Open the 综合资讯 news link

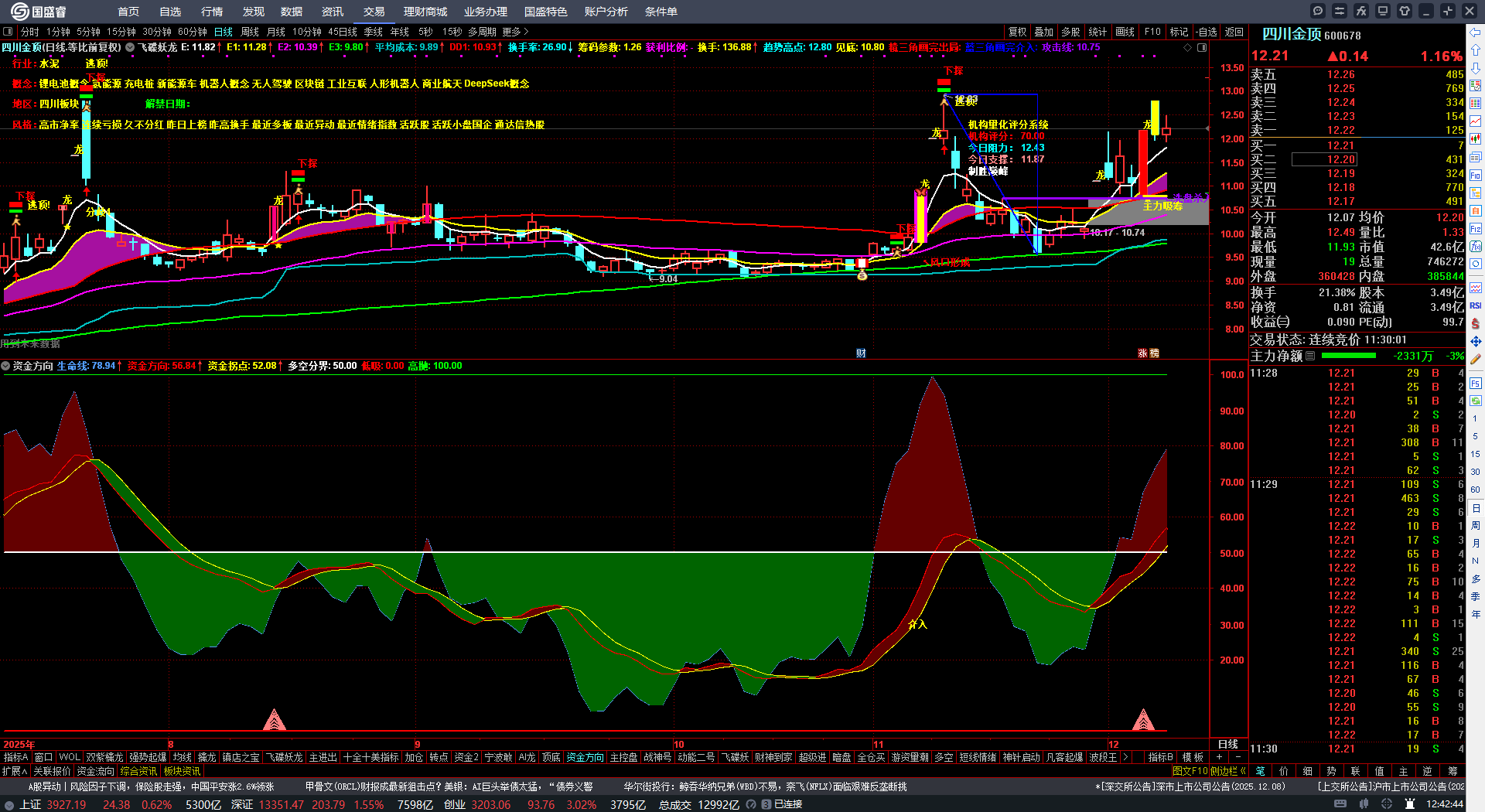point(138,771)
